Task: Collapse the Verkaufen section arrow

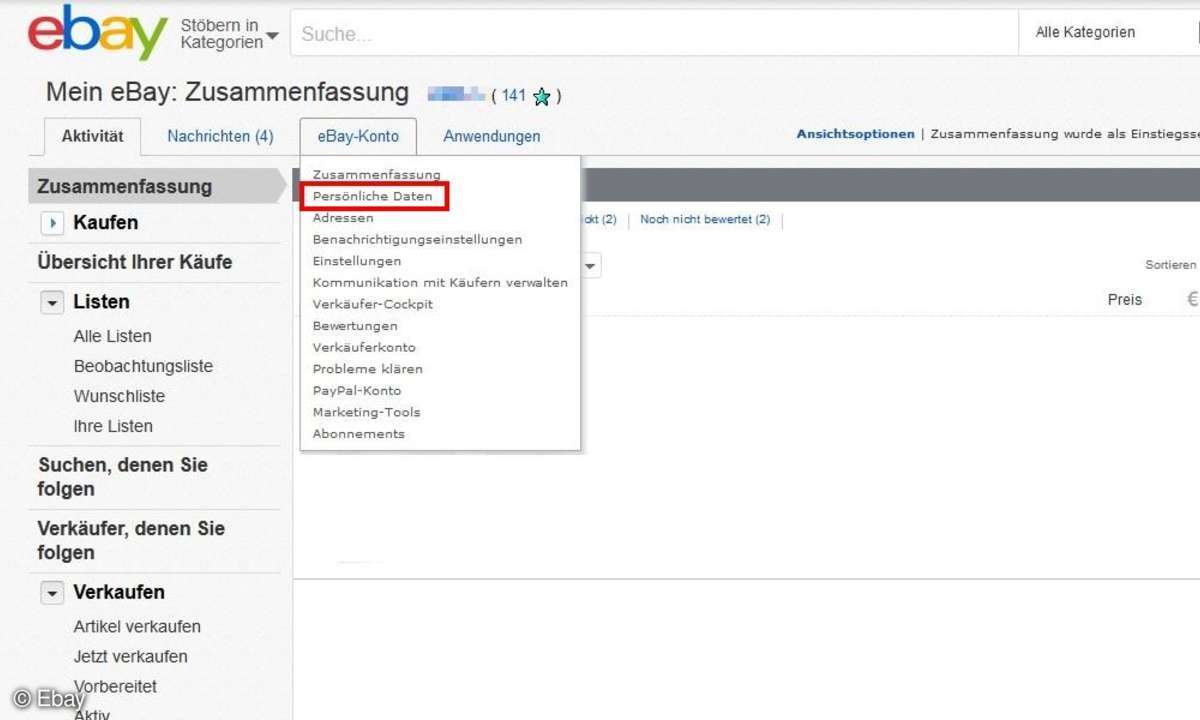Action: [52, 593]
